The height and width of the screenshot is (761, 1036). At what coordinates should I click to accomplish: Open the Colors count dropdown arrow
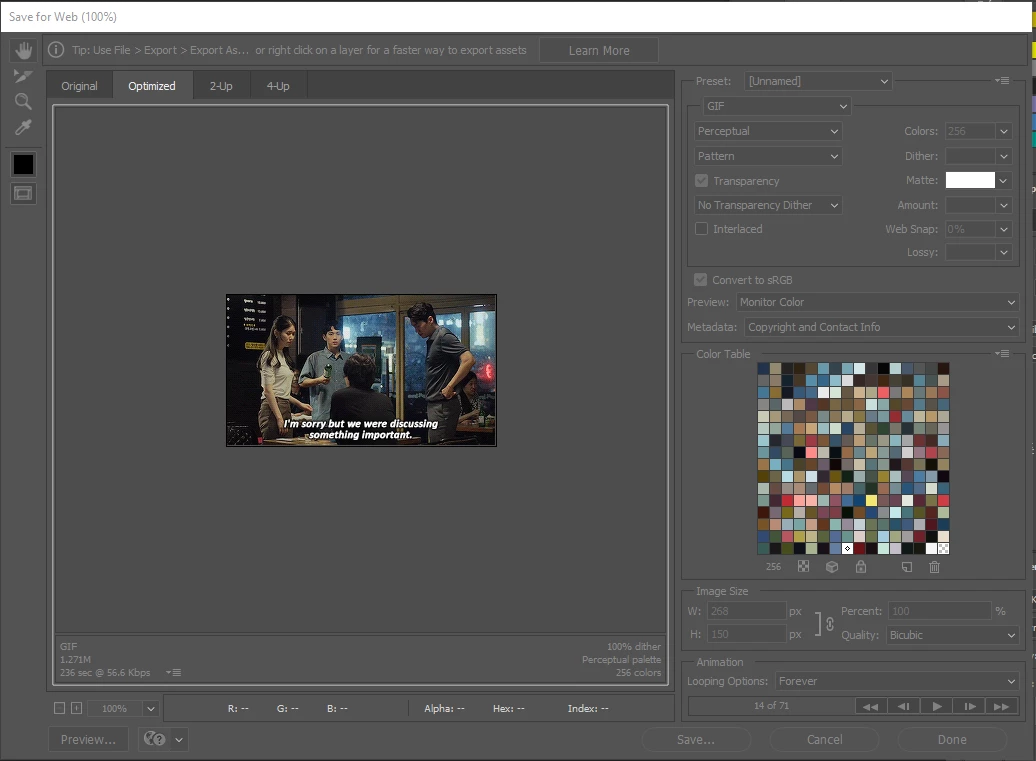pyautogui.click(x=1004, y=131)
